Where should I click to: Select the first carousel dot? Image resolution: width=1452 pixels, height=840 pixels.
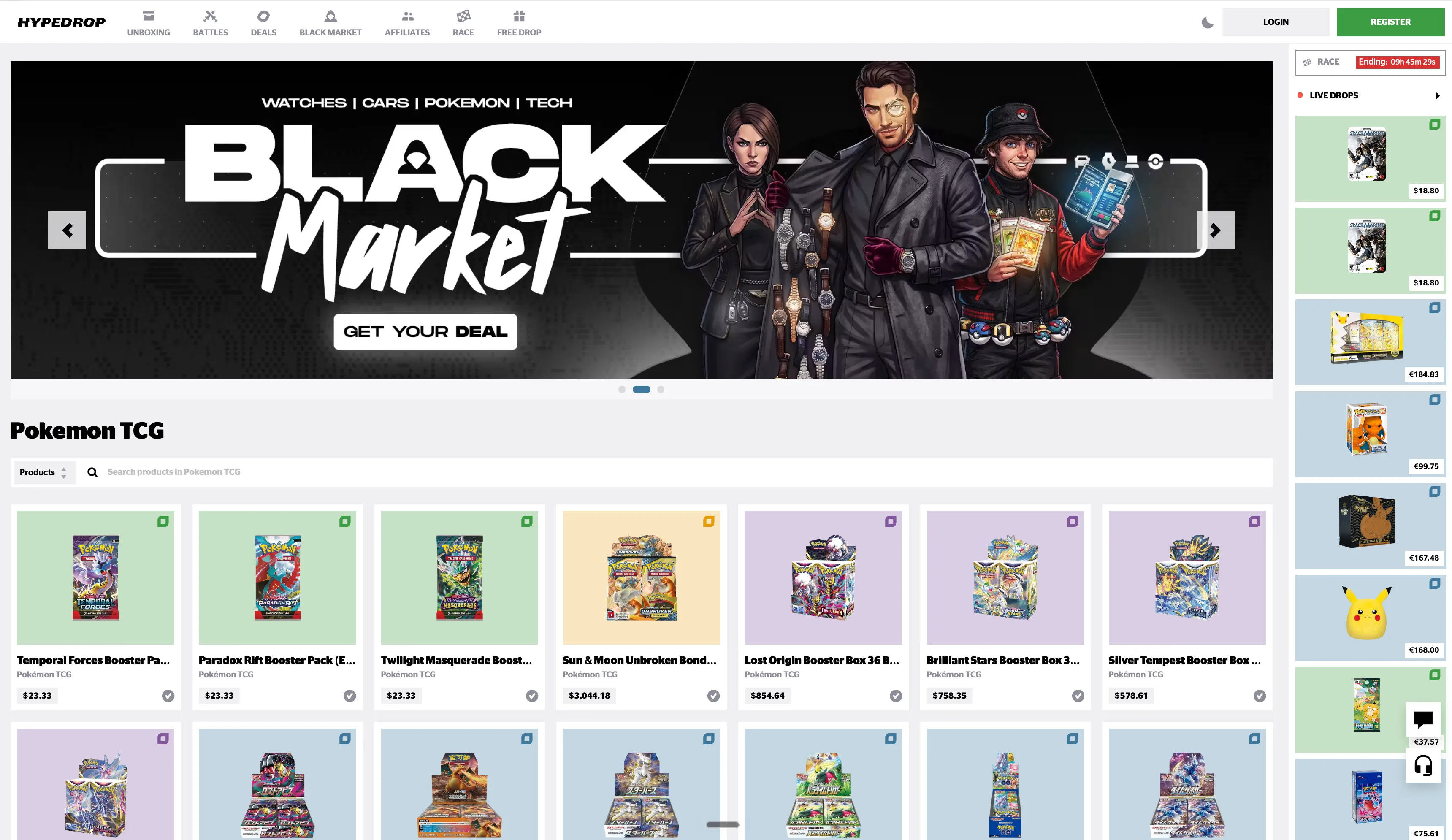(621, 390)
